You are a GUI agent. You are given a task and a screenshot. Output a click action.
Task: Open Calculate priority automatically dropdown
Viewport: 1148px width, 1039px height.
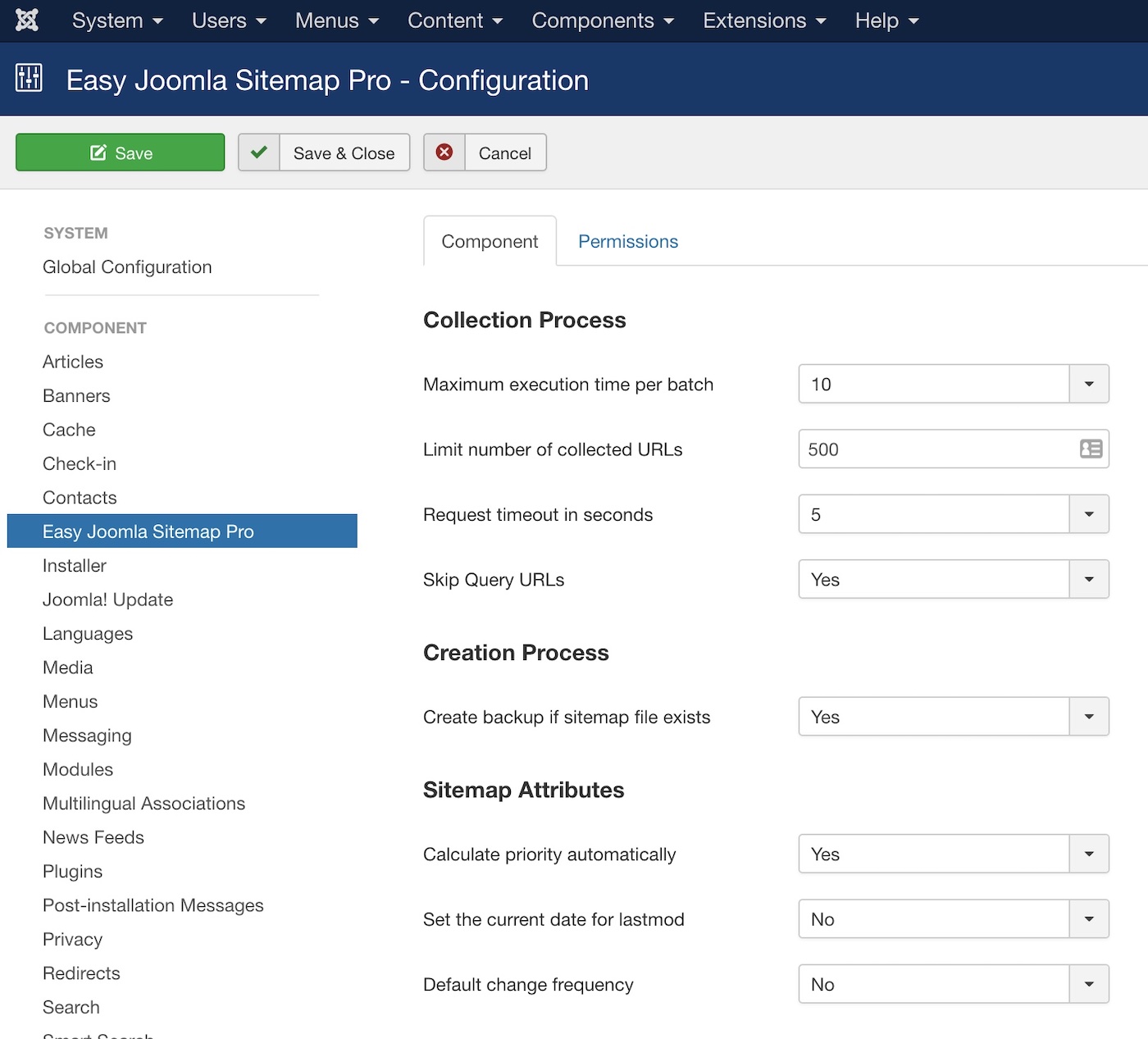[x=954, y=854]
